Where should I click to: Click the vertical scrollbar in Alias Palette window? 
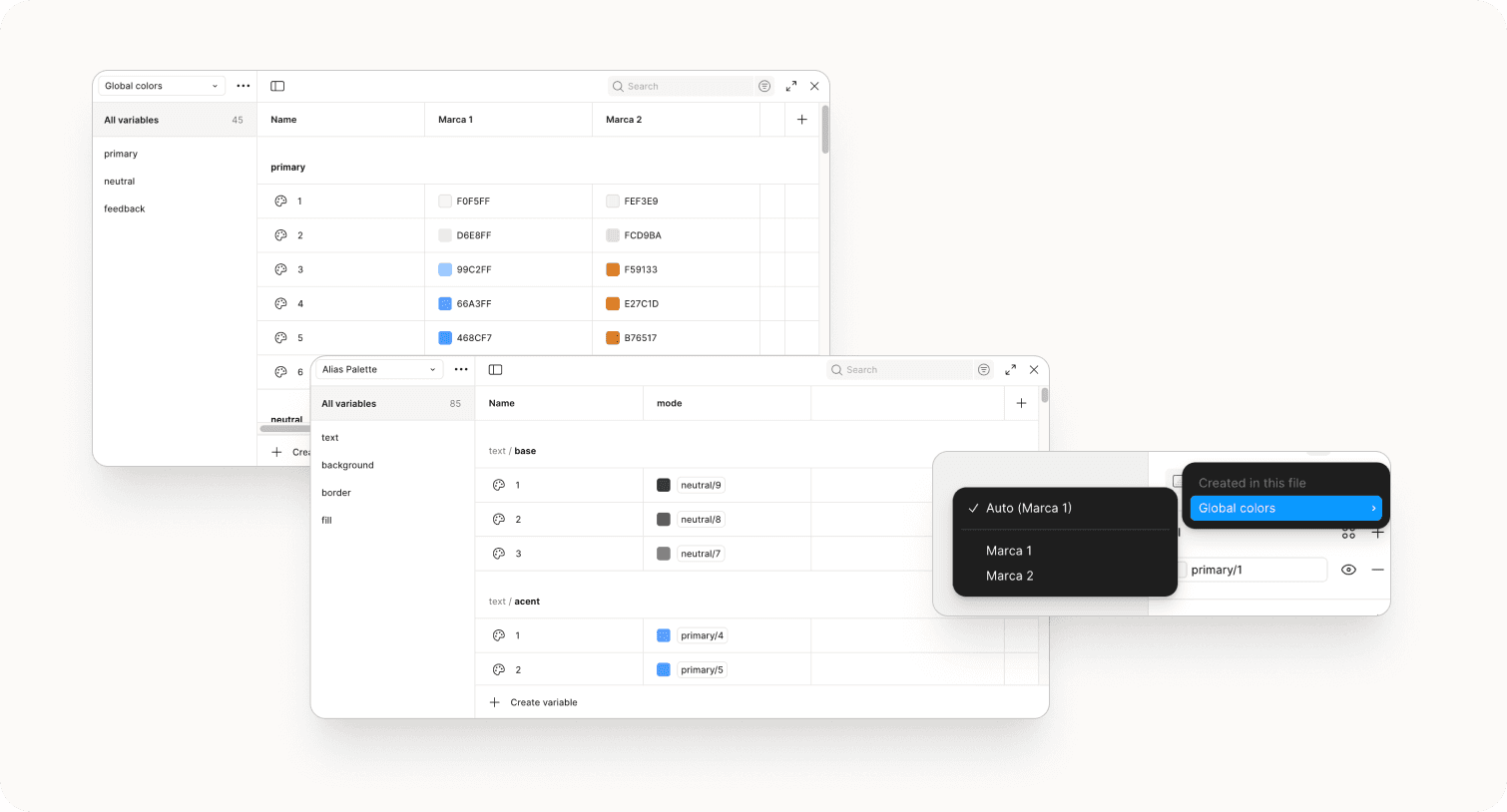coord(1045,395)
